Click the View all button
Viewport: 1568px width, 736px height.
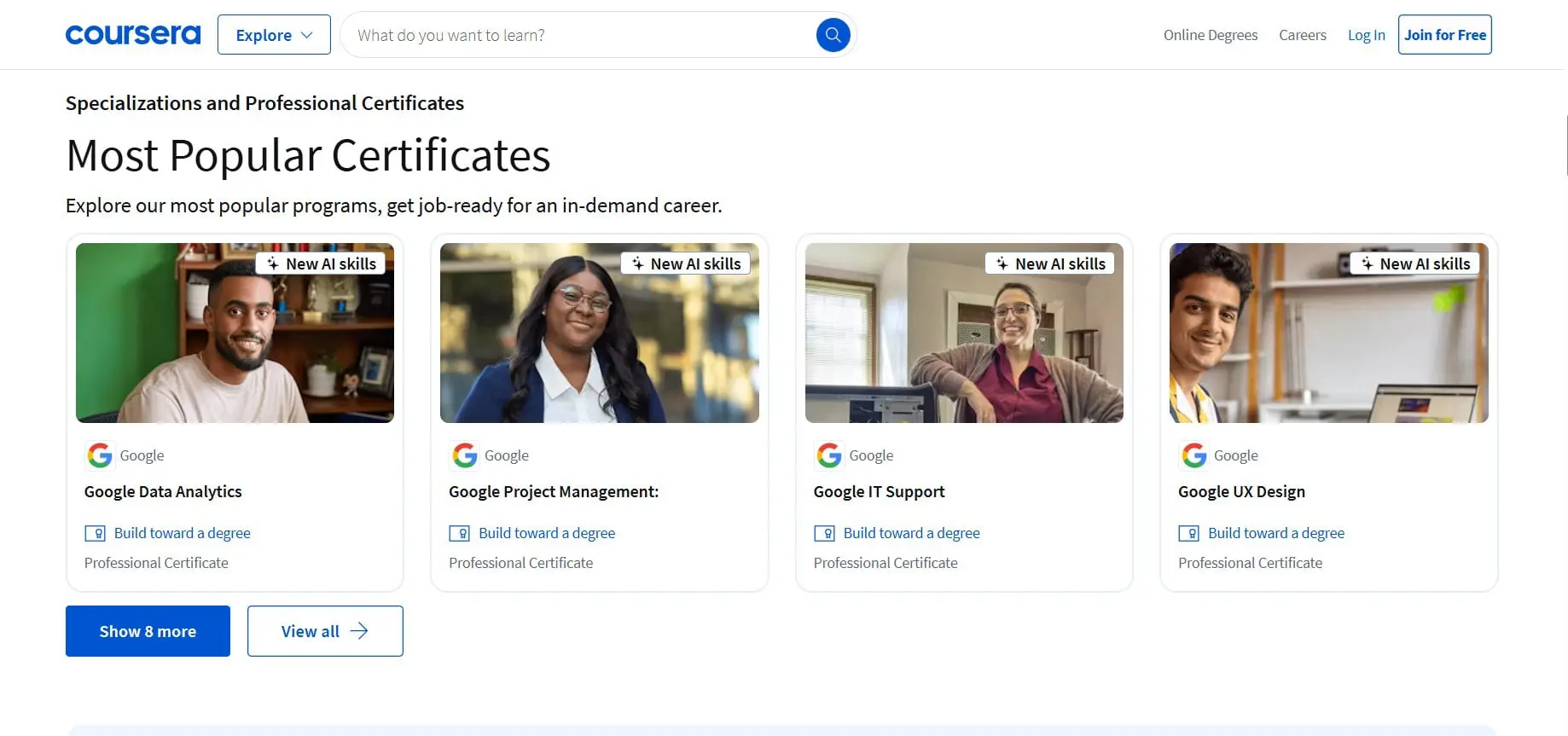(325, 631)
